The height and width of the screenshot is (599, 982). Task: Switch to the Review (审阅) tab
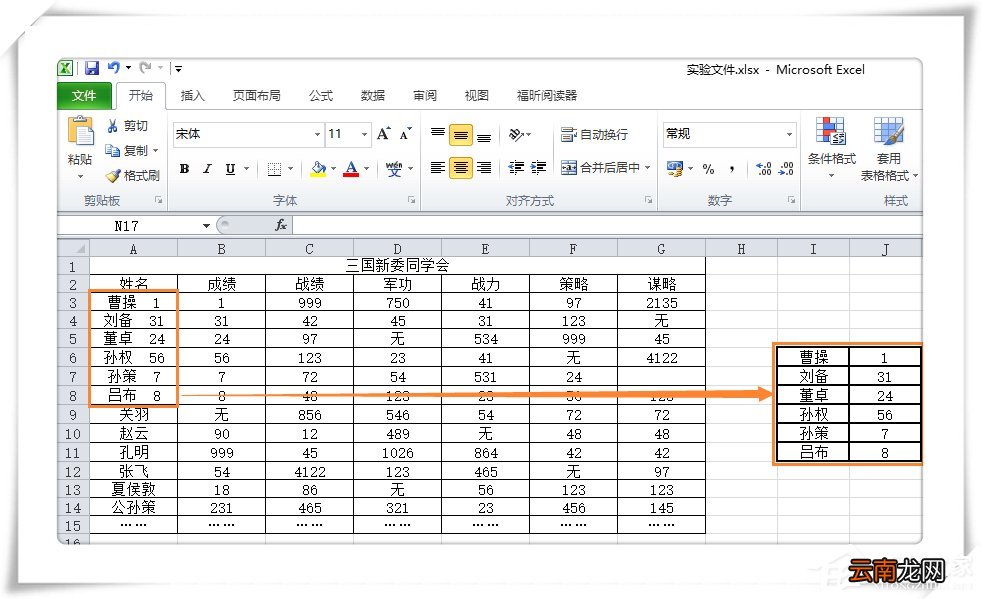[x=425, y=96]
